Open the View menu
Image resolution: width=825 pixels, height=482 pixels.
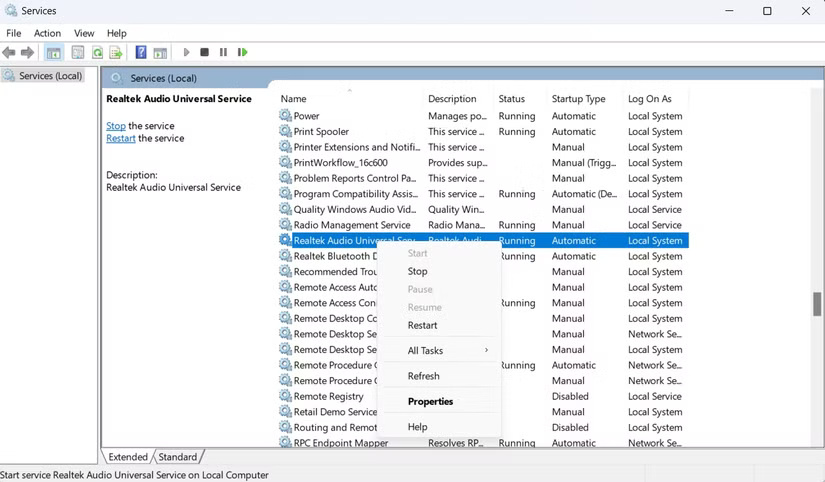pyautogui.click(x=84, y=33)
